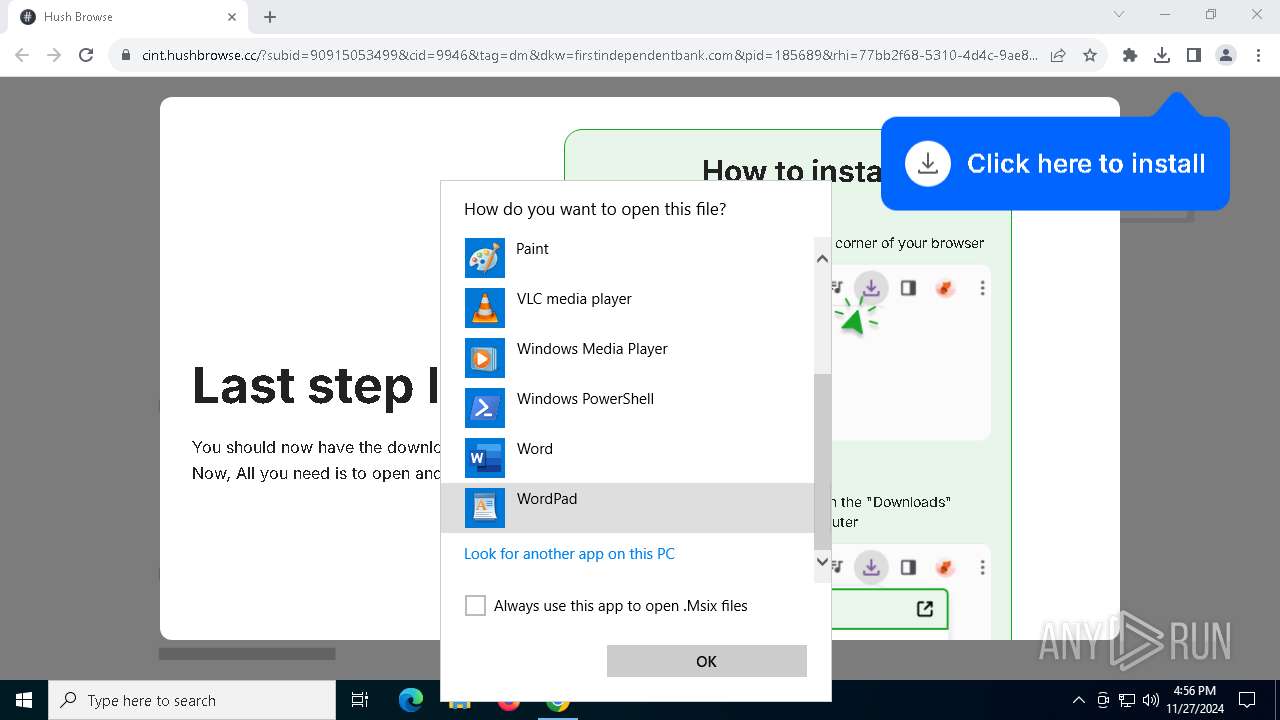The image size is (1280, 720).
Task: Open Task View on taskbar
Action: [x=360, y=700]
